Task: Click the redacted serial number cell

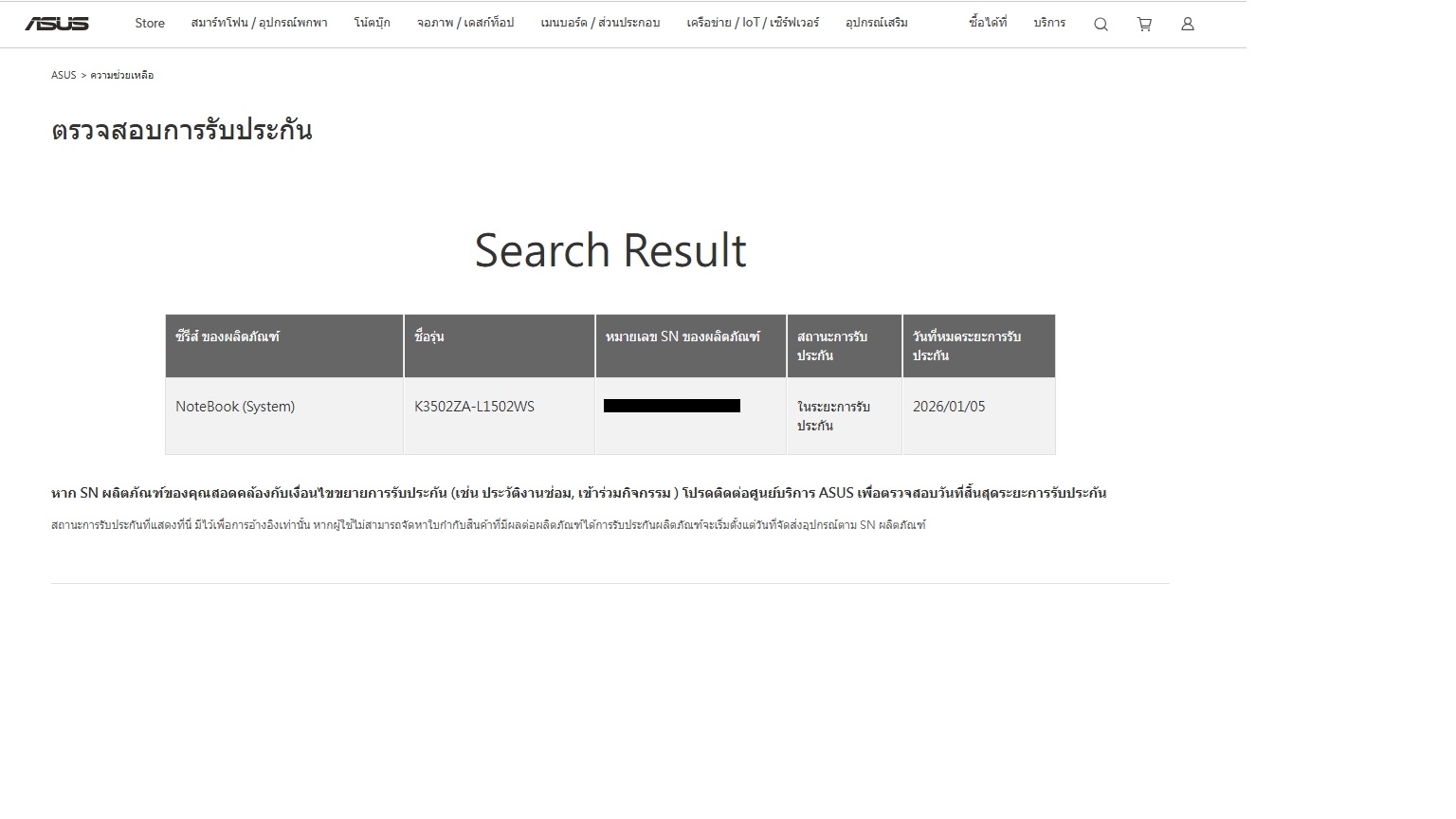Action: pyautogui.click(x=672, y=407)
